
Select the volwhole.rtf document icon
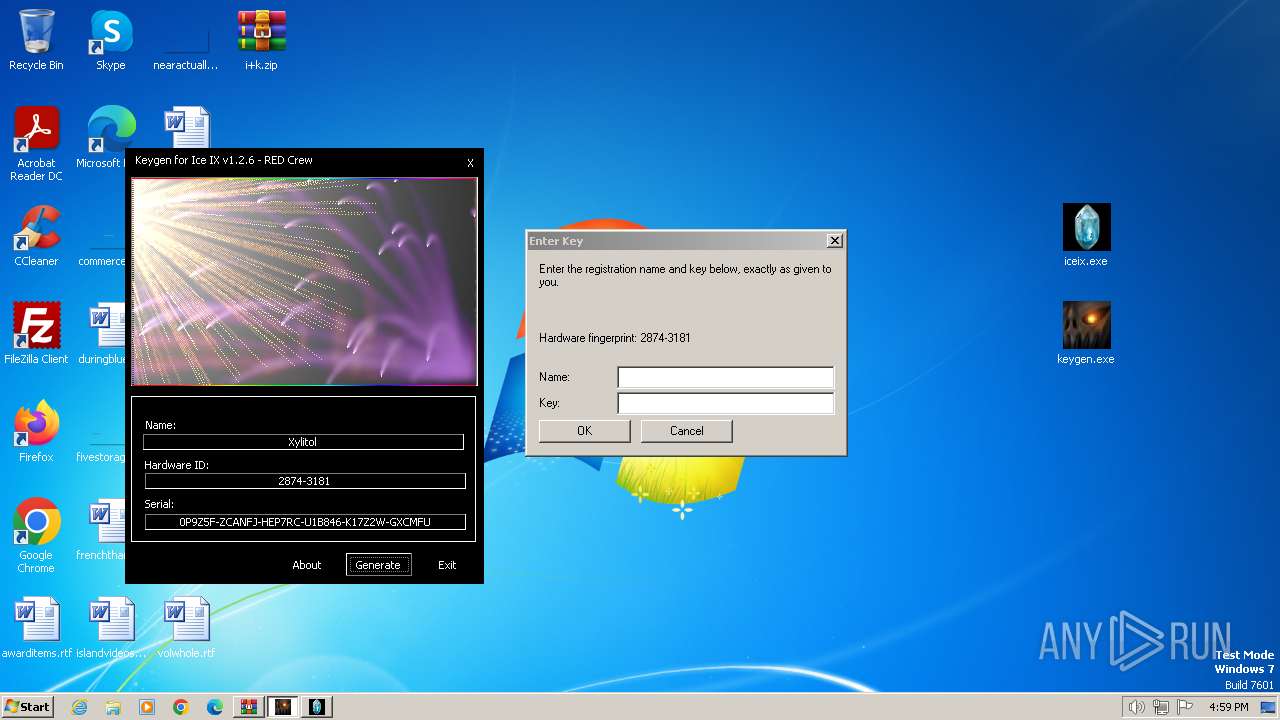point(186,628)
